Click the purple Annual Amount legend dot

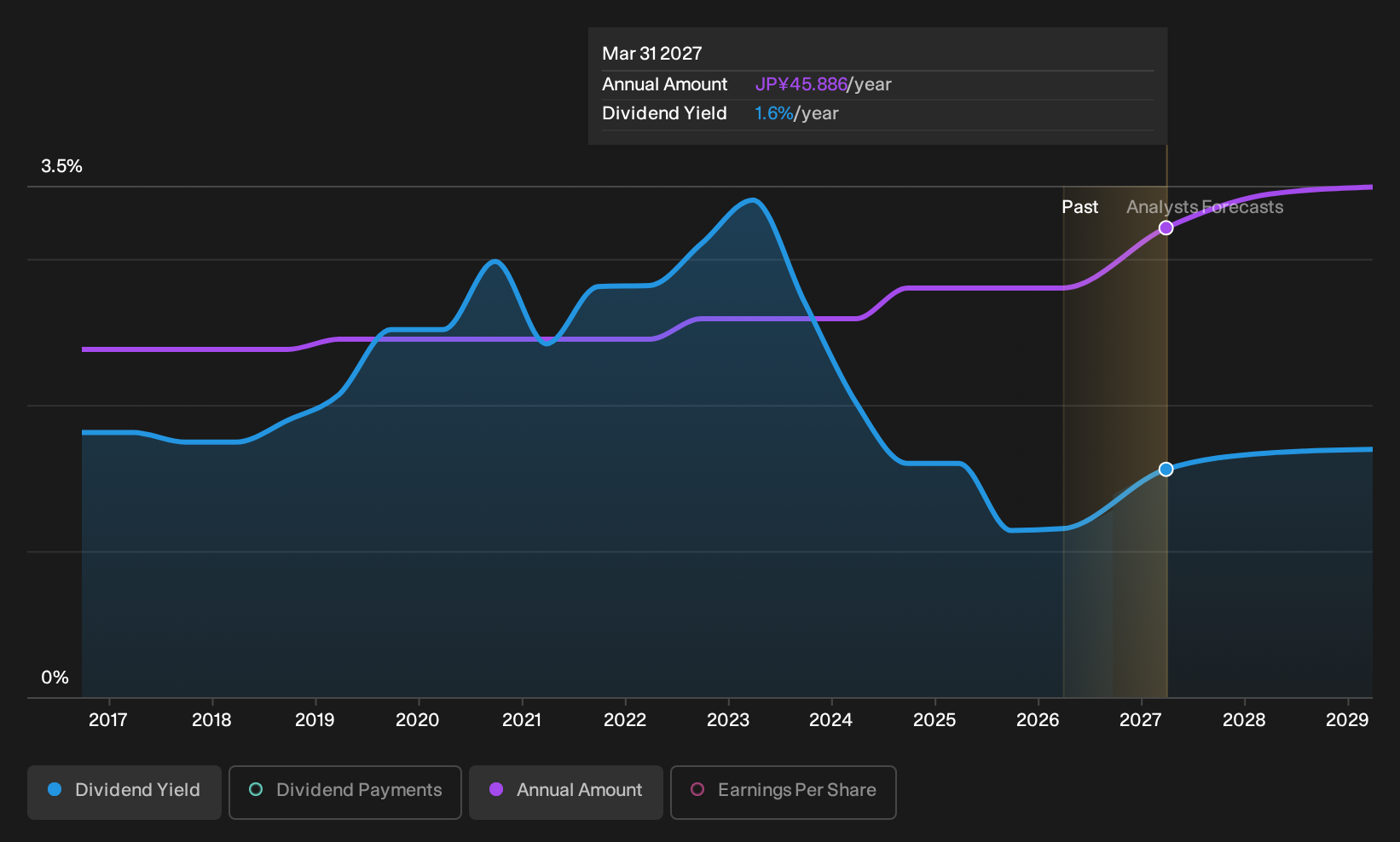[x=496, y=790]
